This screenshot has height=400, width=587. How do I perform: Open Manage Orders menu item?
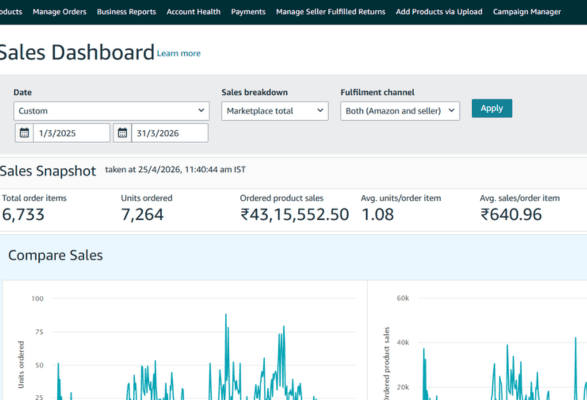pos(60,12)
